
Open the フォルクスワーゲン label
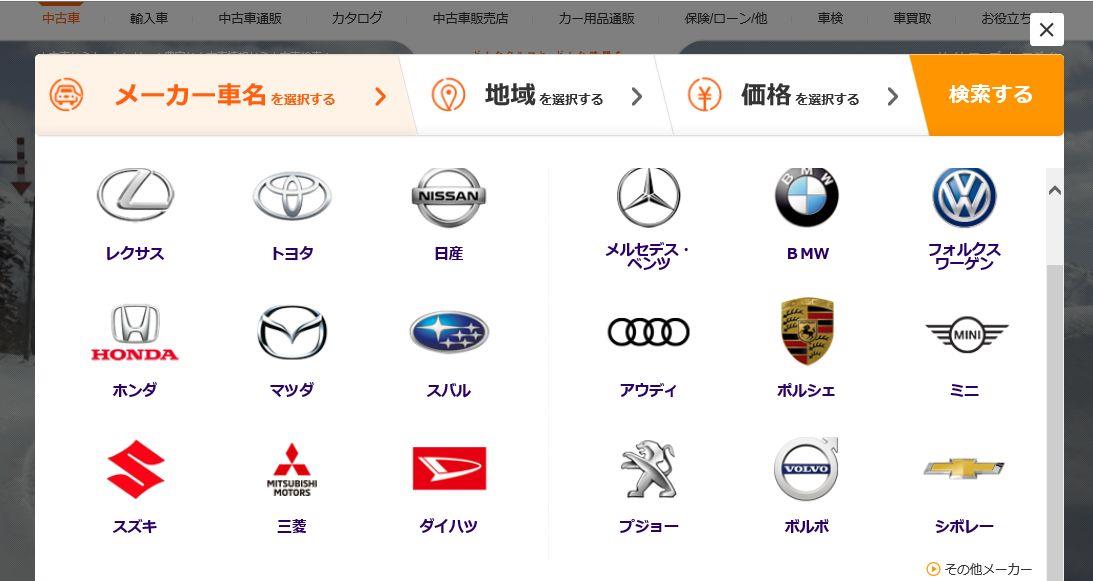coord(964,256)
